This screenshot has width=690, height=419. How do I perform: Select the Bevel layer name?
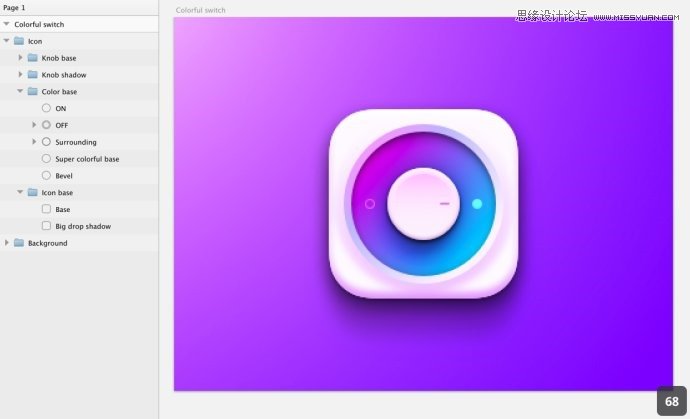tap(64, 176)
